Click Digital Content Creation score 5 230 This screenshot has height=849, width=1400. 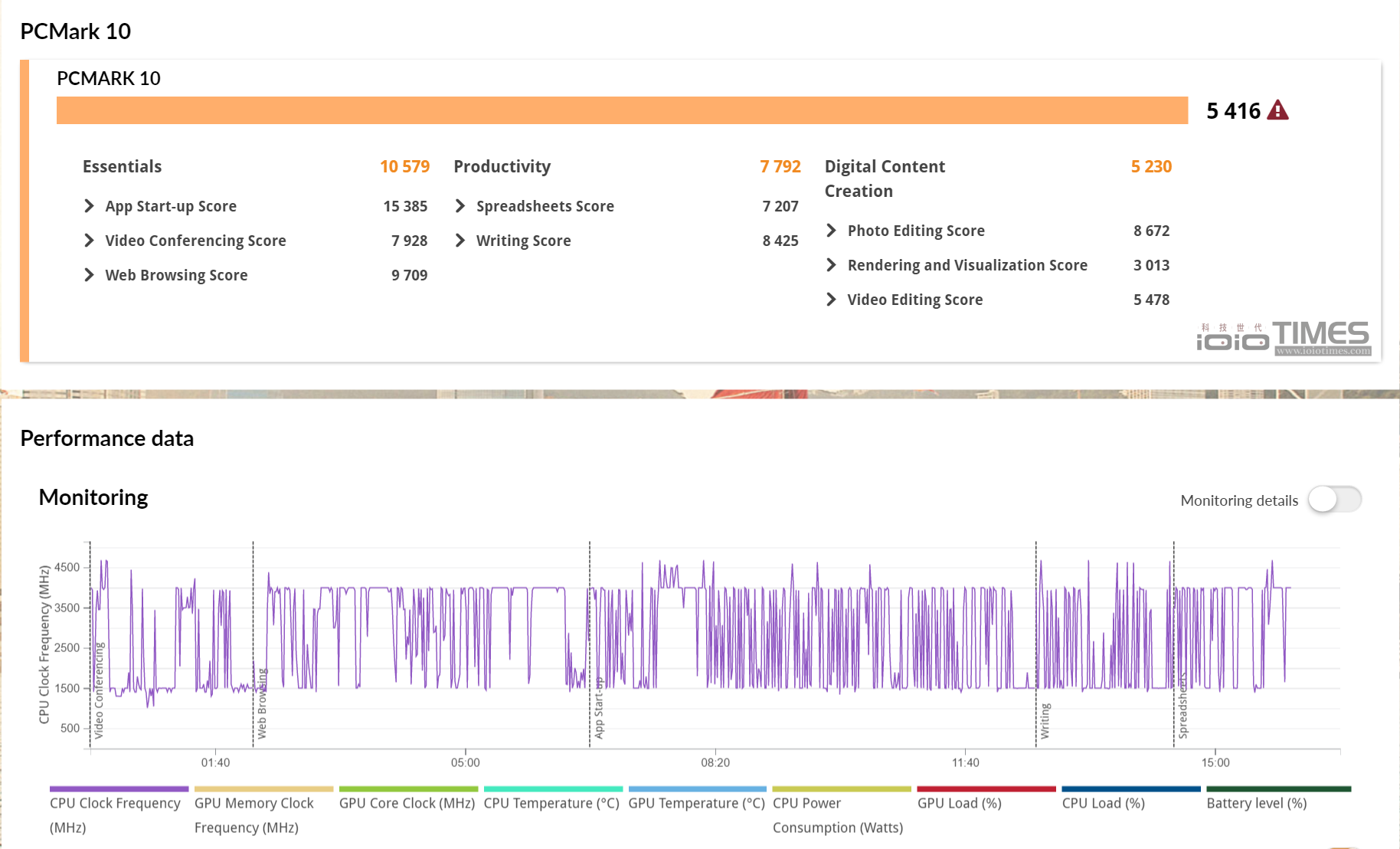point(1151,166)
